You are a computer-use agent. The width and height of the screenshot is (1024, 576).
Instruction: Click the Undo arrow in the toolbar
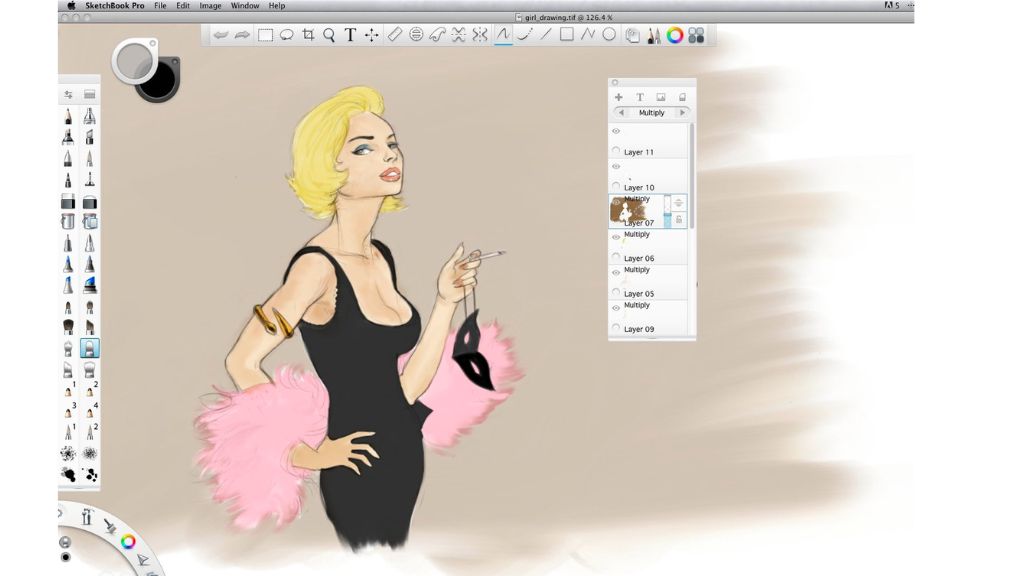220,34
